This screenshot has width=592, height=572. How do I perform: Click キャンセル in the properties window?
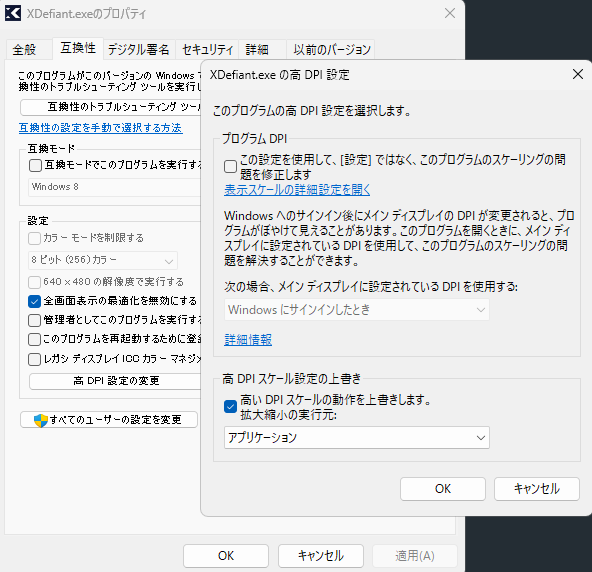point(321,556)
